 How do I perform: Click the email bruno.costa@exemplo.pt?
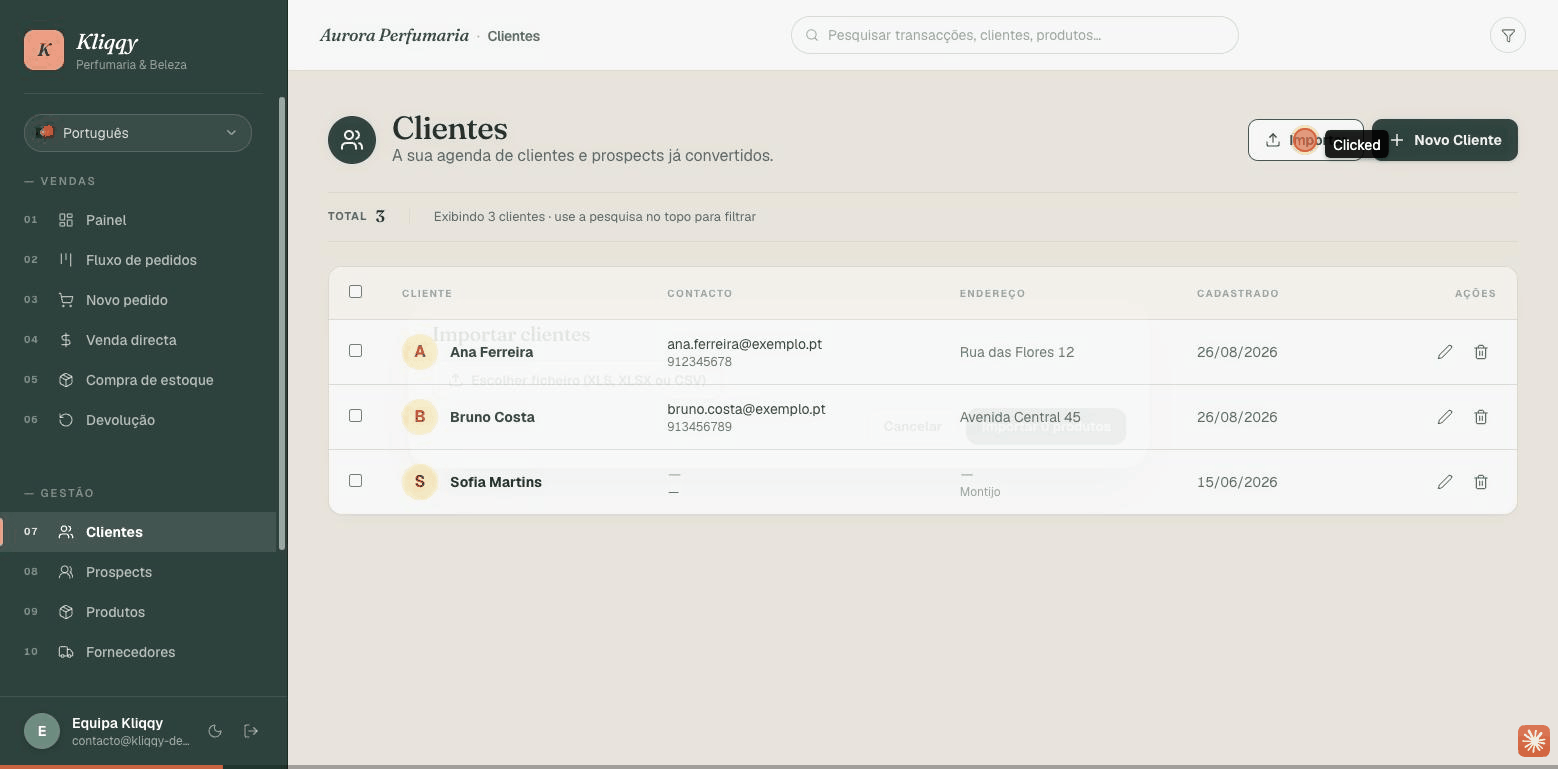tap(746, 409)
